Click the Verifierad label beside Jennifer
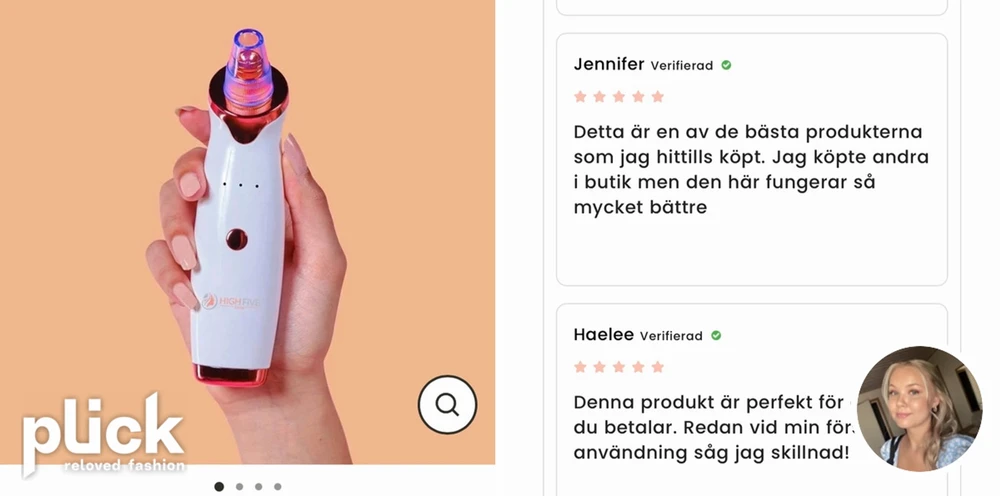The image size is (1000, 496). (x=682, y=66)
